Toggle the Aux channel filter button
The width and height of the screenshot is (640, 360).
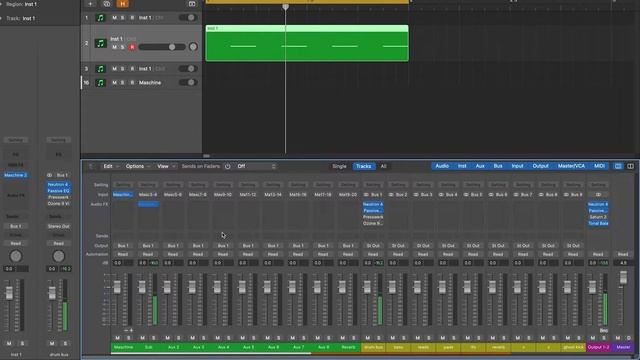(x=480, y=166)
